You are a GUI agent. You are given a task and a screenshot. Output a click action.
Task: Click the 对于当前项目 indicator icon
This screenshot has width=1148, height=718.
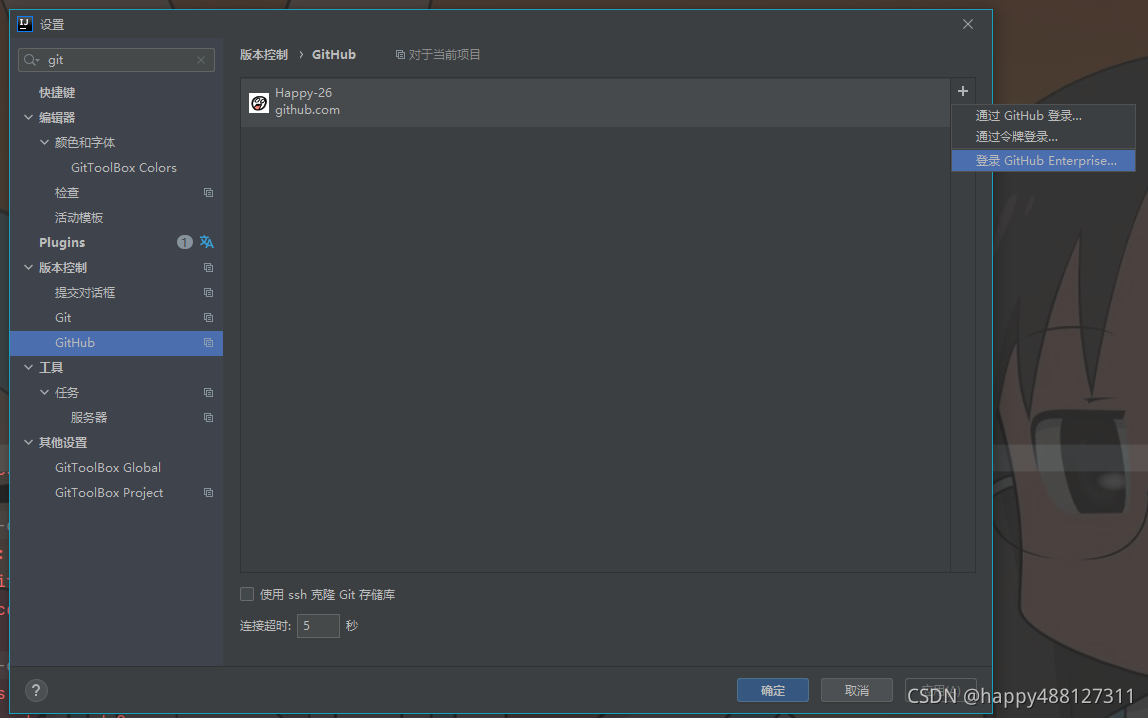(x=400, y=55)
